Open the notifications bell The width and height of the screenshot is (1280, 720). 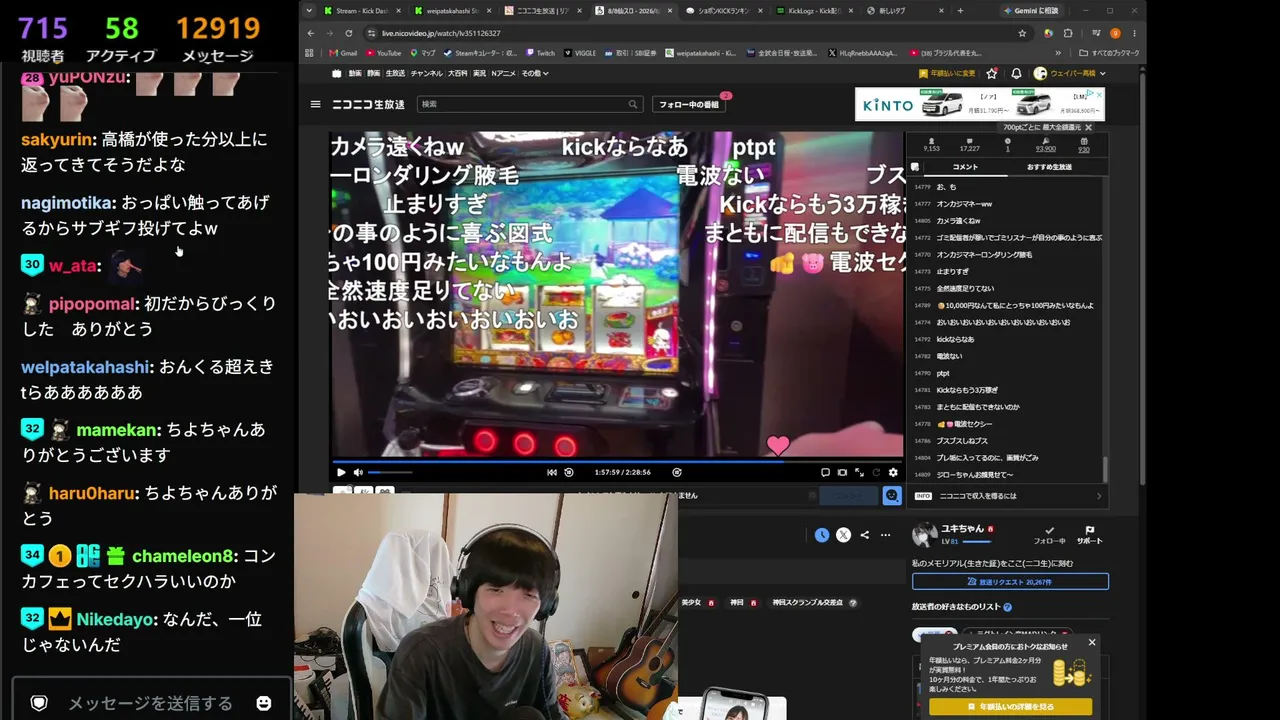pos(1016,73)
